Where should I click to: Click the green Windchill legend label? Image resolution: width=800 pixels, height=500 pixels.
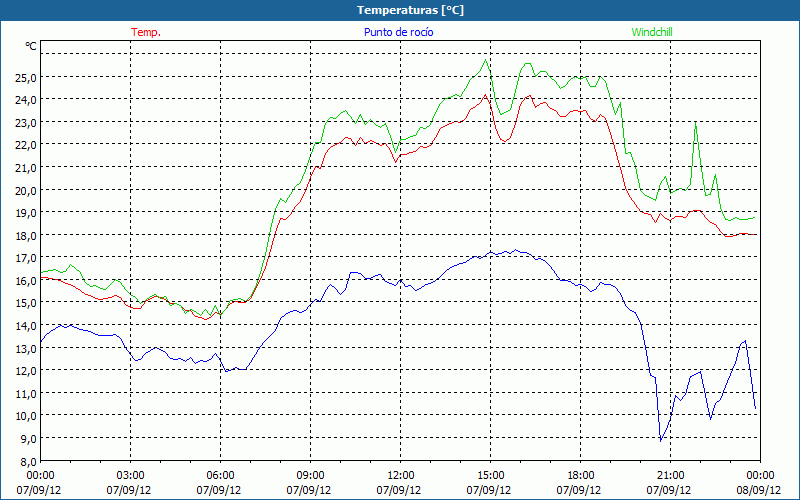click(x=652, y=32)
